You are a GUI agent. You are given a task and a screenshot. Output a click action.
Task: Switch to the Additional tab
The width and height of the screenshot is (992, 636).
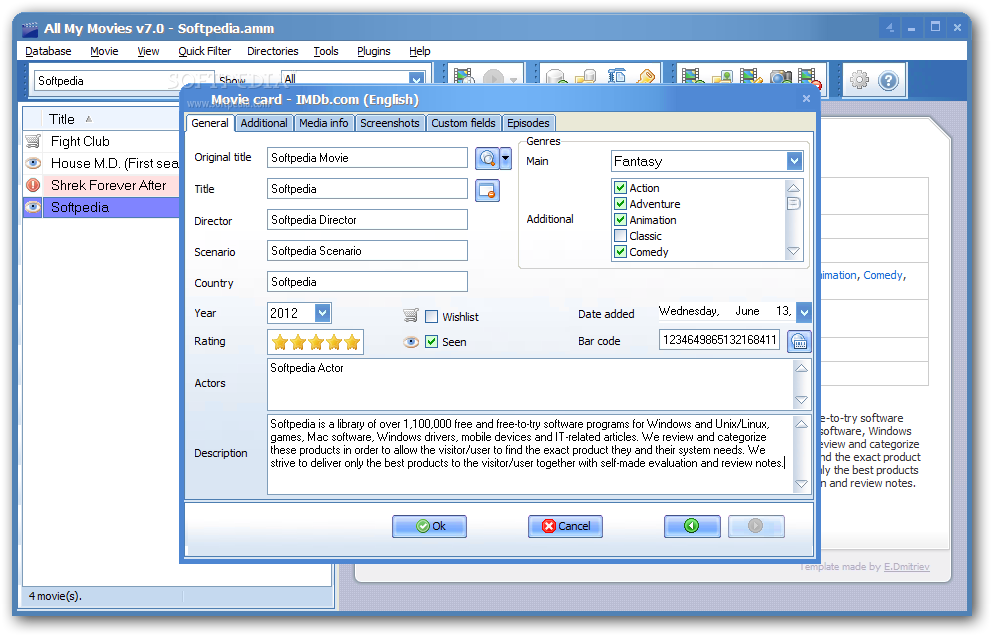coord(264,123)
